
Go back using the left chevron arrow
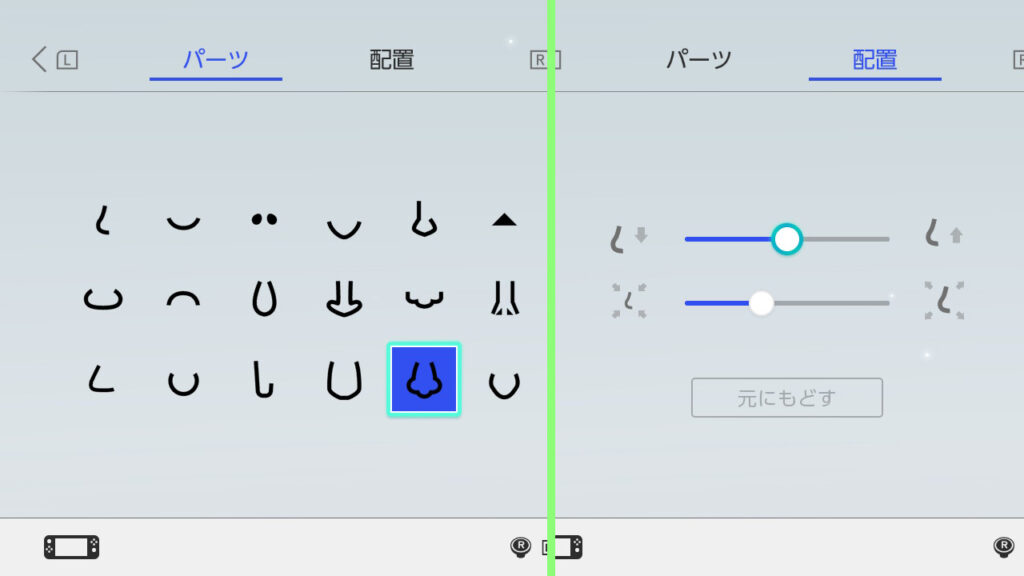point(39,59)
